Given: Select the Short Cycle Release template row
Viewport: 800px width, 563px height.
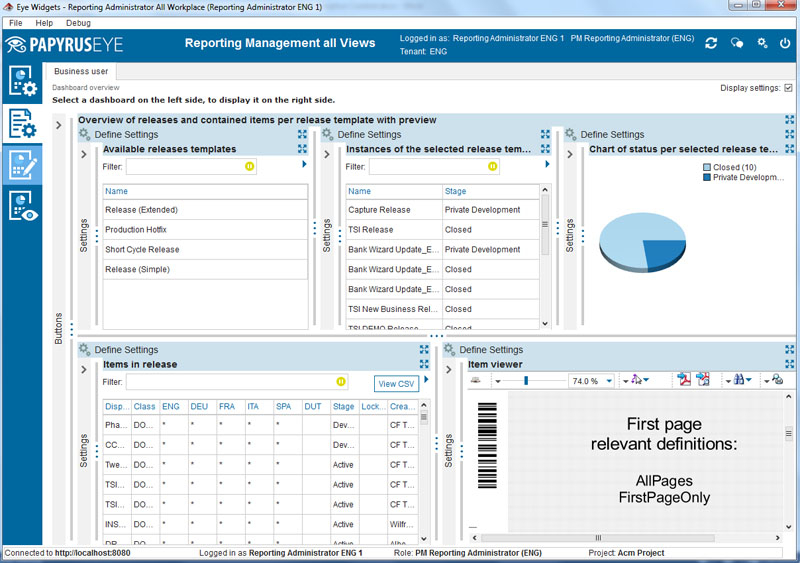Looking at the screenshot, I should click(x=205, y=250).
